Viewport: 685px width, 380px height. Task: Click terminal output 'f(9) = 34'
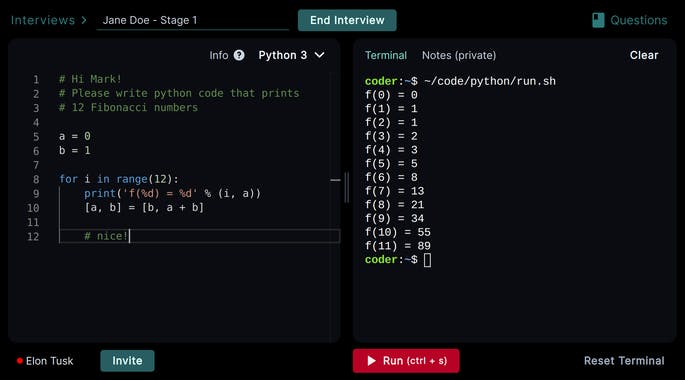pyautogui.click(x=394, y=218)
